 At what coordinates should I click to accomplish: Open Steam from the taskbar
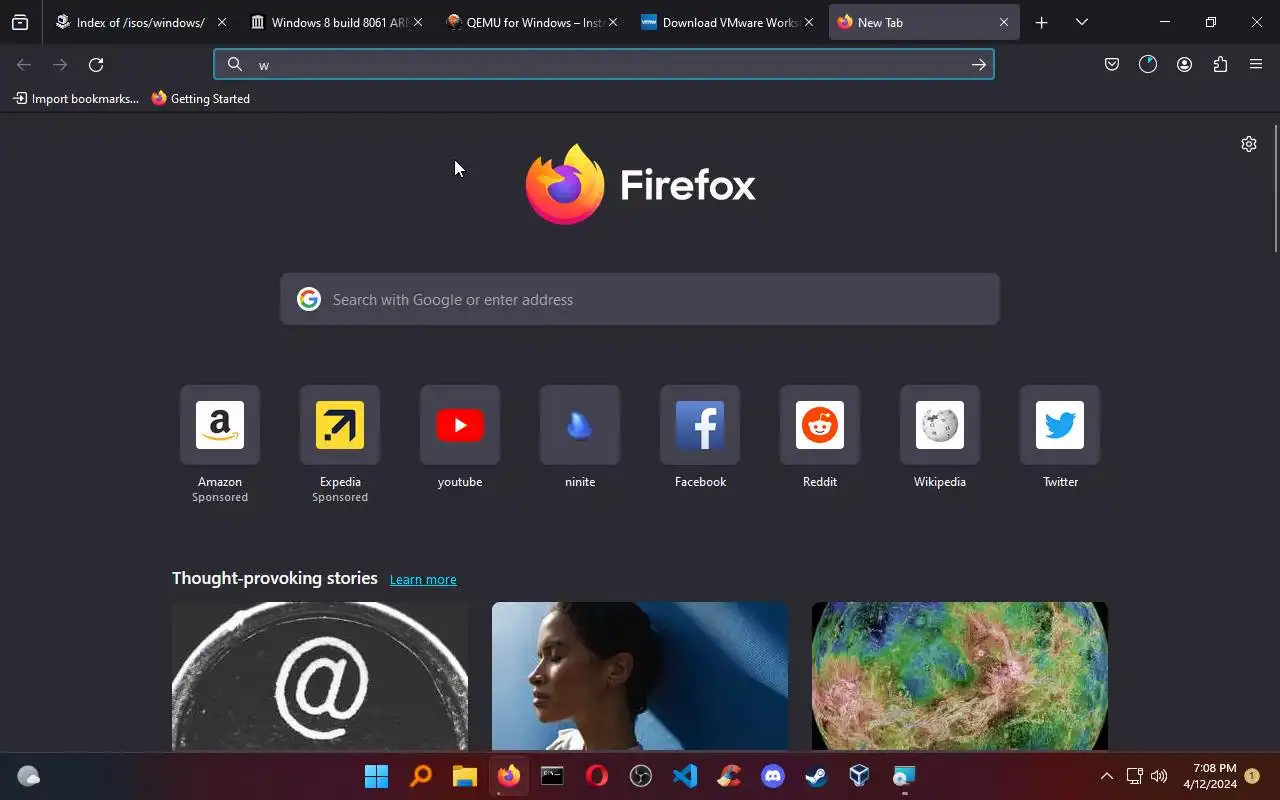[817, 776]
